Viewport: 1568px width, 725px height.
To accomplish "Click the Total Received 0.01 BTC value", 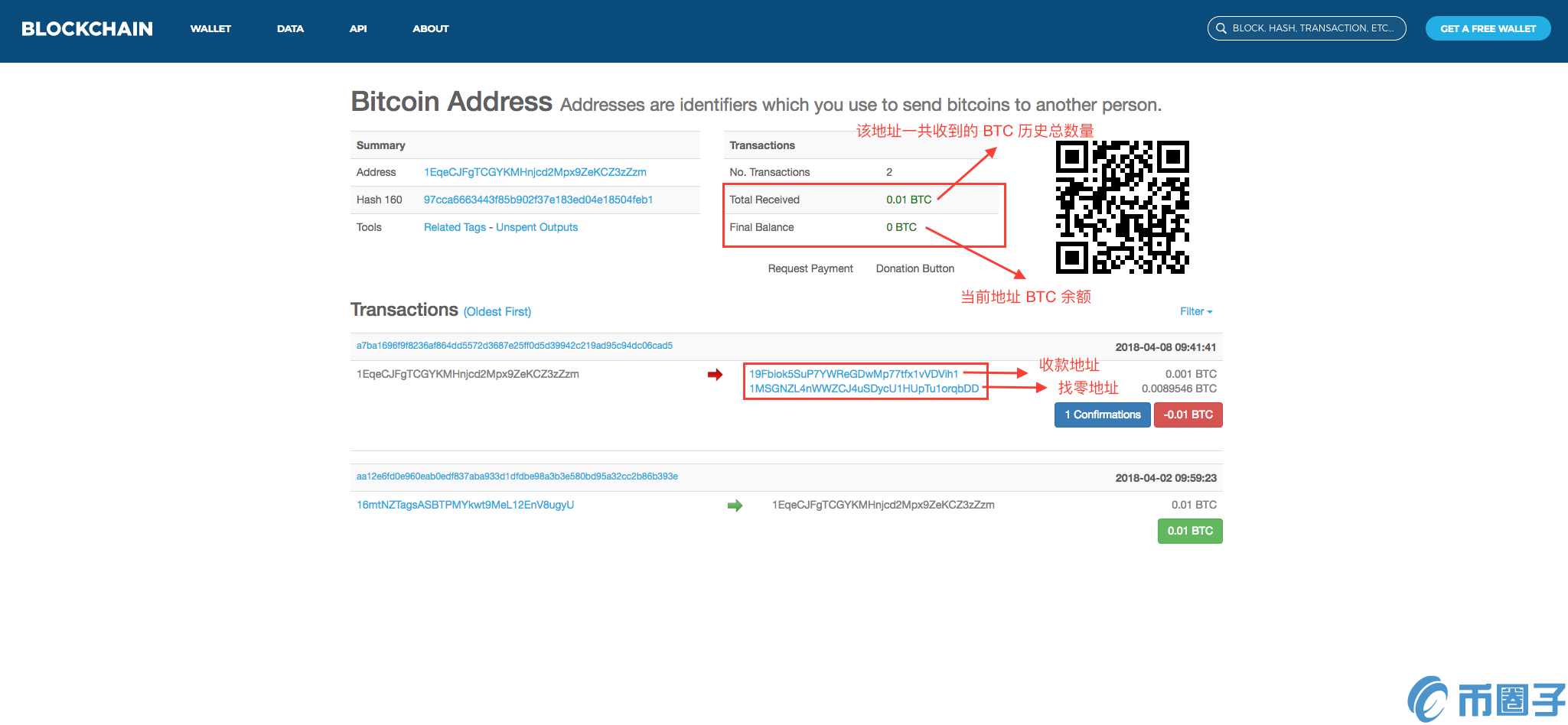I will pyautogui.click(x=909, y=200).
